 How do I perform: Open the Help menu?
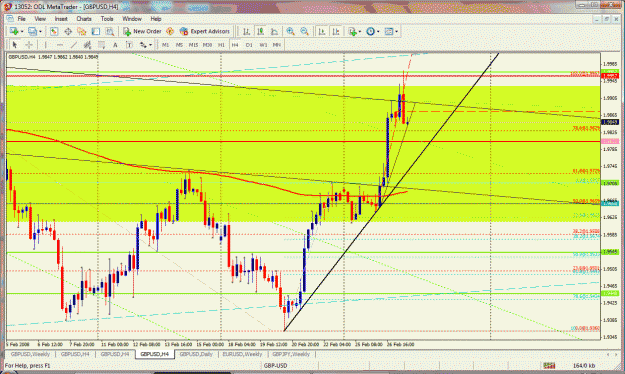156,19
